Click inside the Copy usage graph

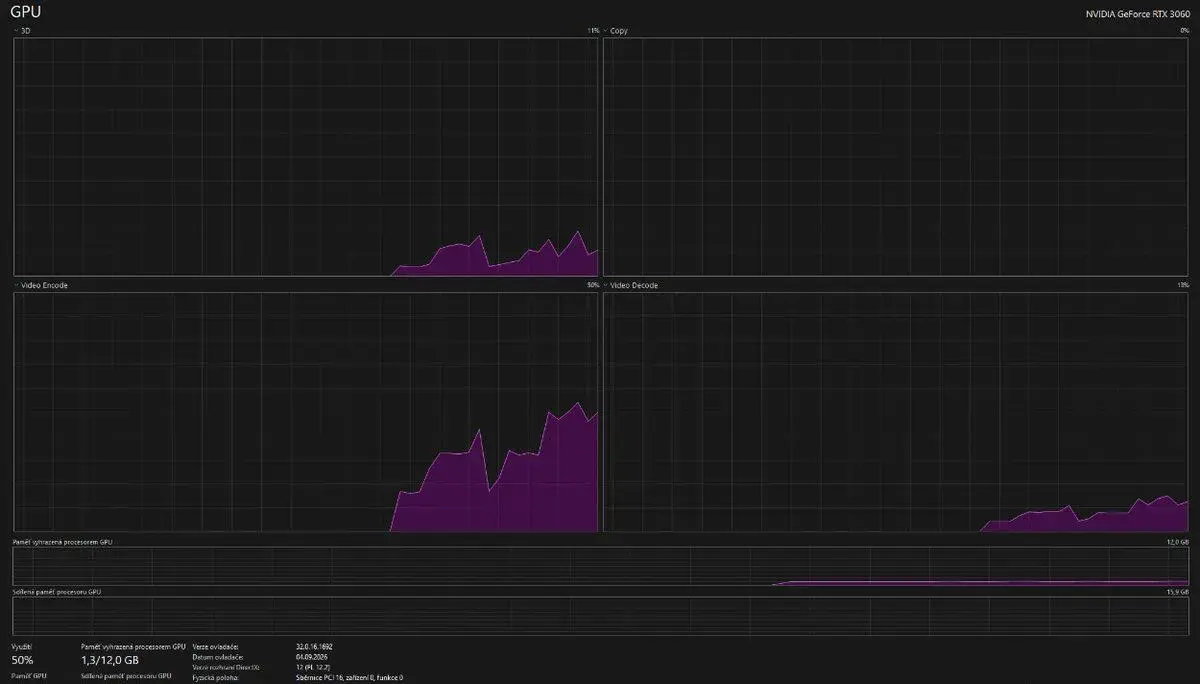click(897, 157)
